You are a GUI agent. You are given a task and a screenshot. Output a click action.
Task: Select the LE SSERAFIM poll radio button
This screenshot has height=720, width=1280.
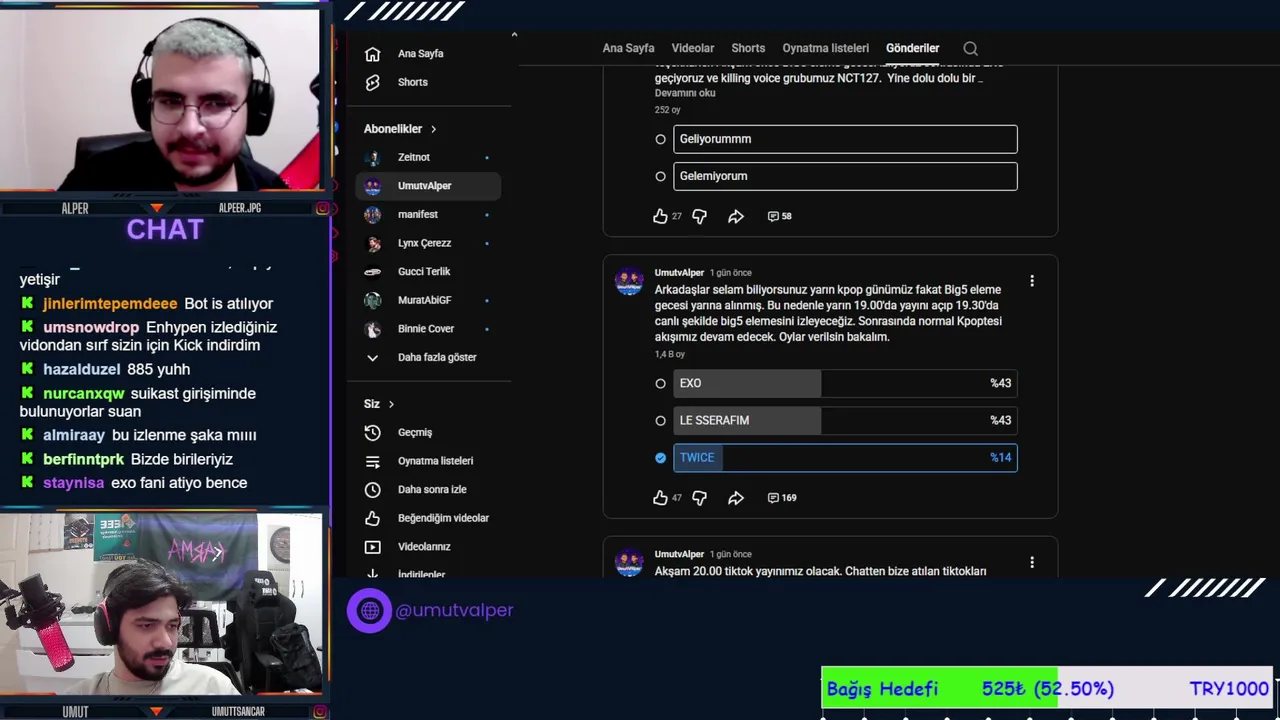point(660,420)
